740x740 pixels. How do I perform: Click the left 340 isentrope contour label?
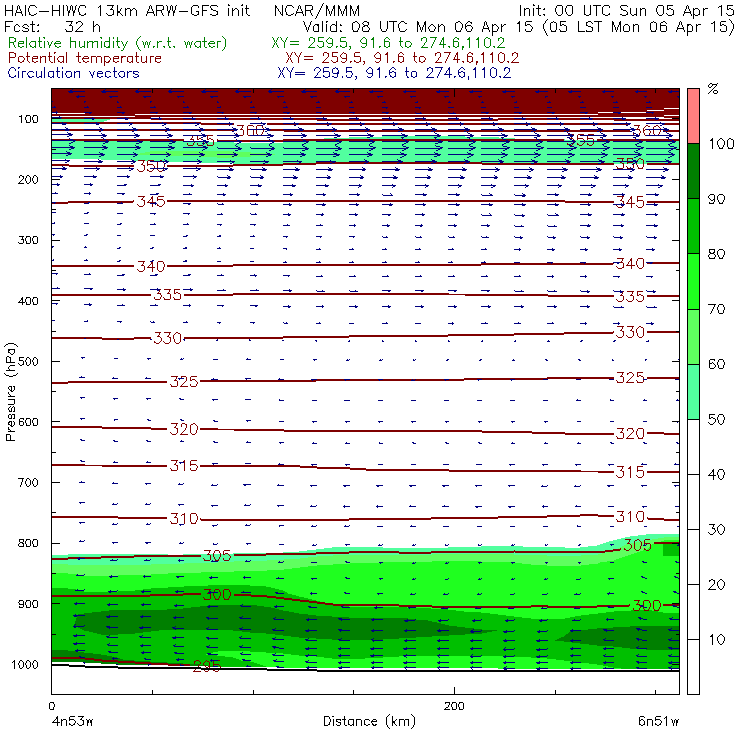coord(151,267)
